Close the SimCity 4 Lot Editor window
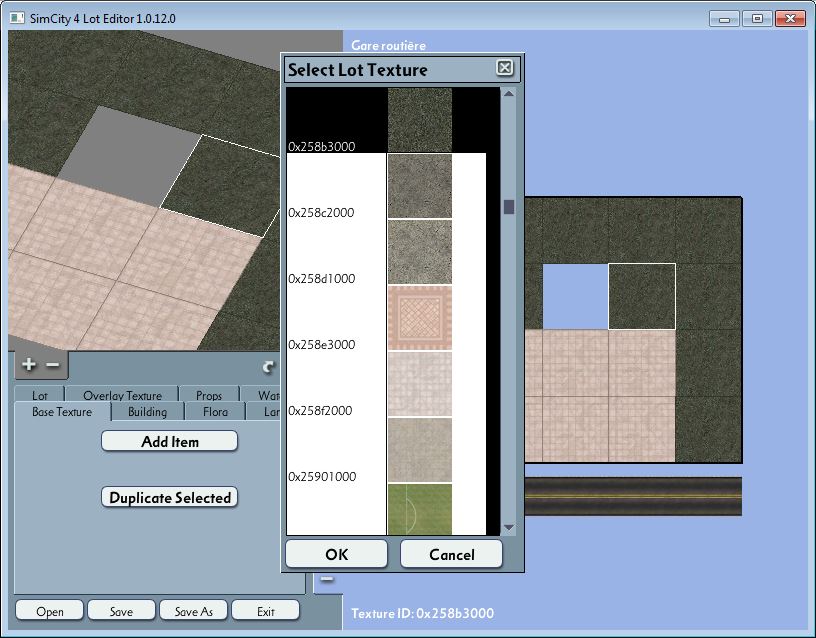The width and height of the screenshot is (816, 638). [790, 19]
